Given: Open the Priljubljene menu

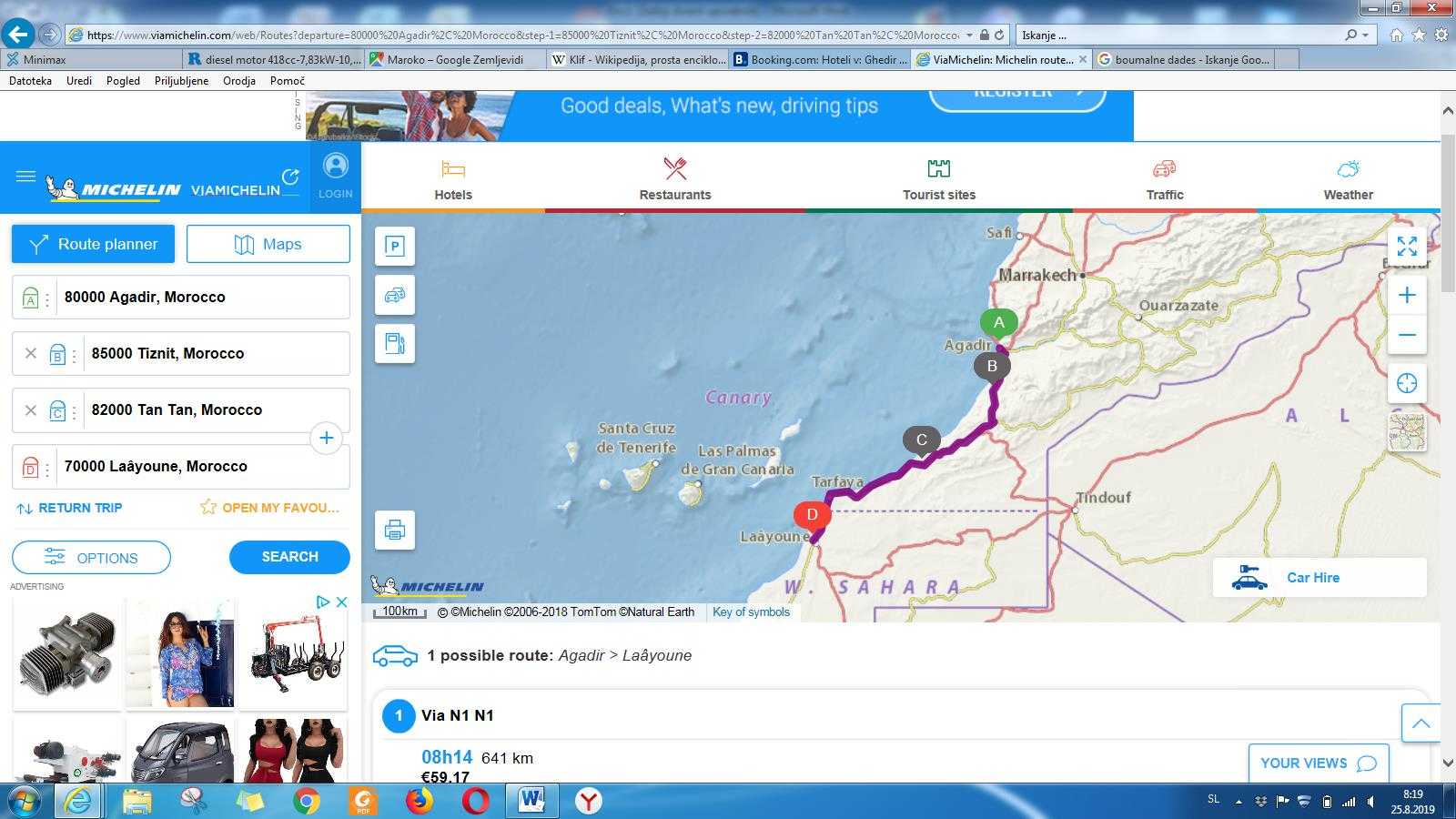Looking at the screenshot, I should [181, 81].
